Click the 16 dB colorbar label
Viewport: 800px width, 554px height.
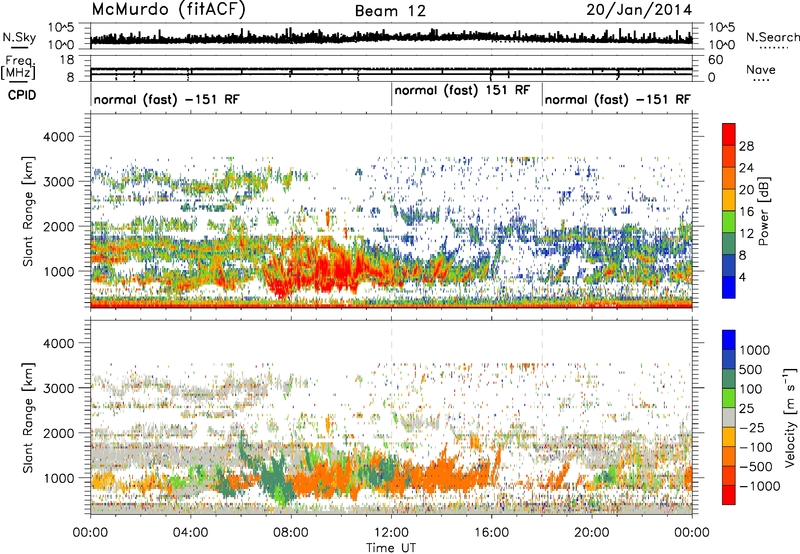click(746, 212)
